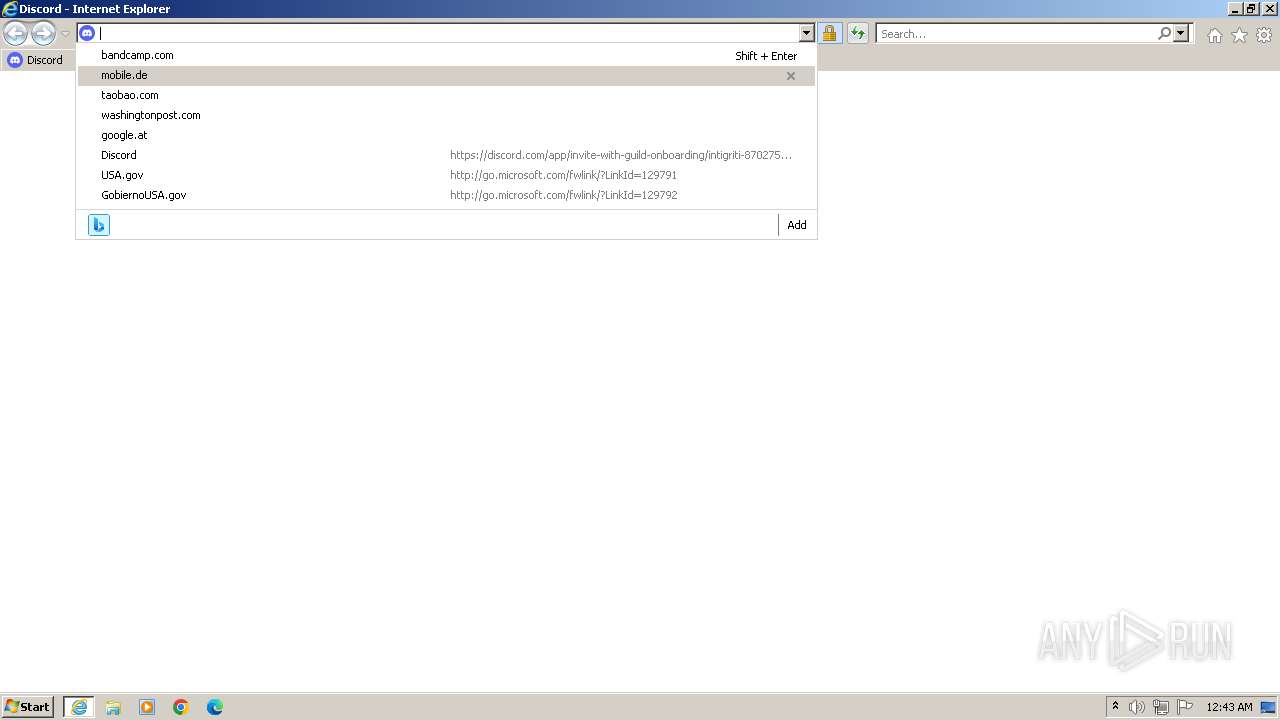Click the volume speaker tray icon
This screenshot has height=720, width=1280.
(1137, 707)
